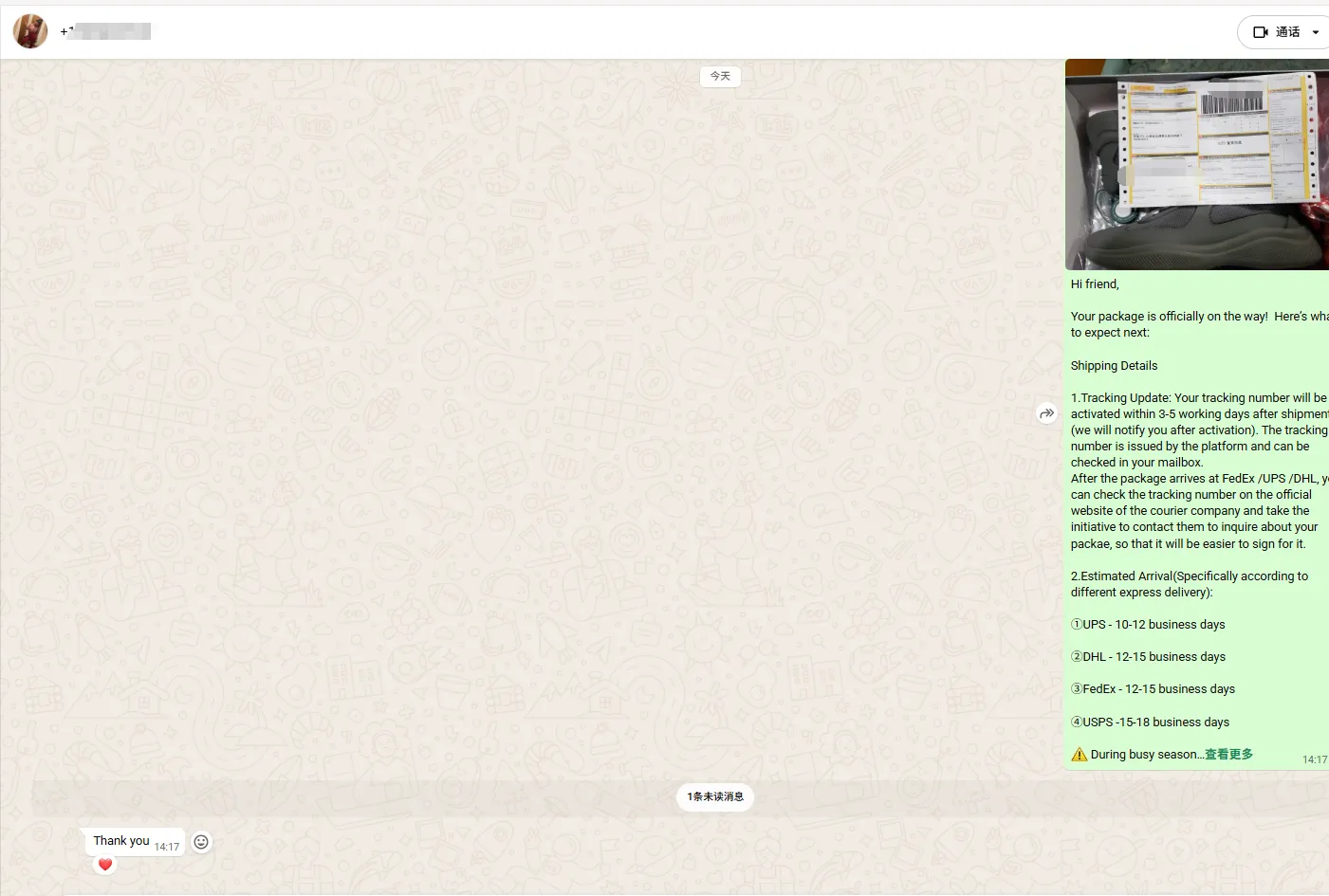This screenshot has width=1329, height=896.
Task: Open the shipping label photo
Action: 1196,165
